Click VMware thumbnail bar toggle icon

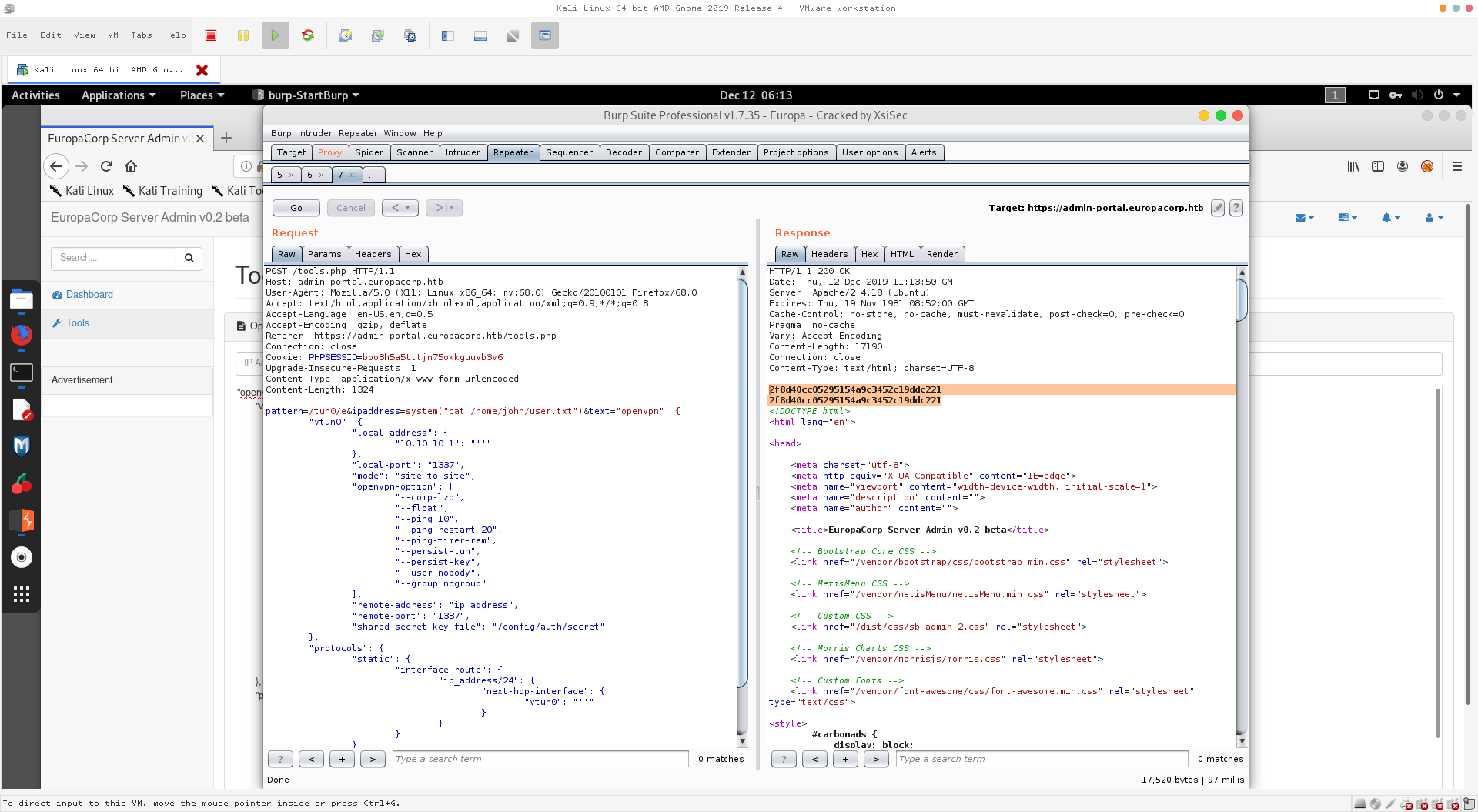tap(480, 35)
